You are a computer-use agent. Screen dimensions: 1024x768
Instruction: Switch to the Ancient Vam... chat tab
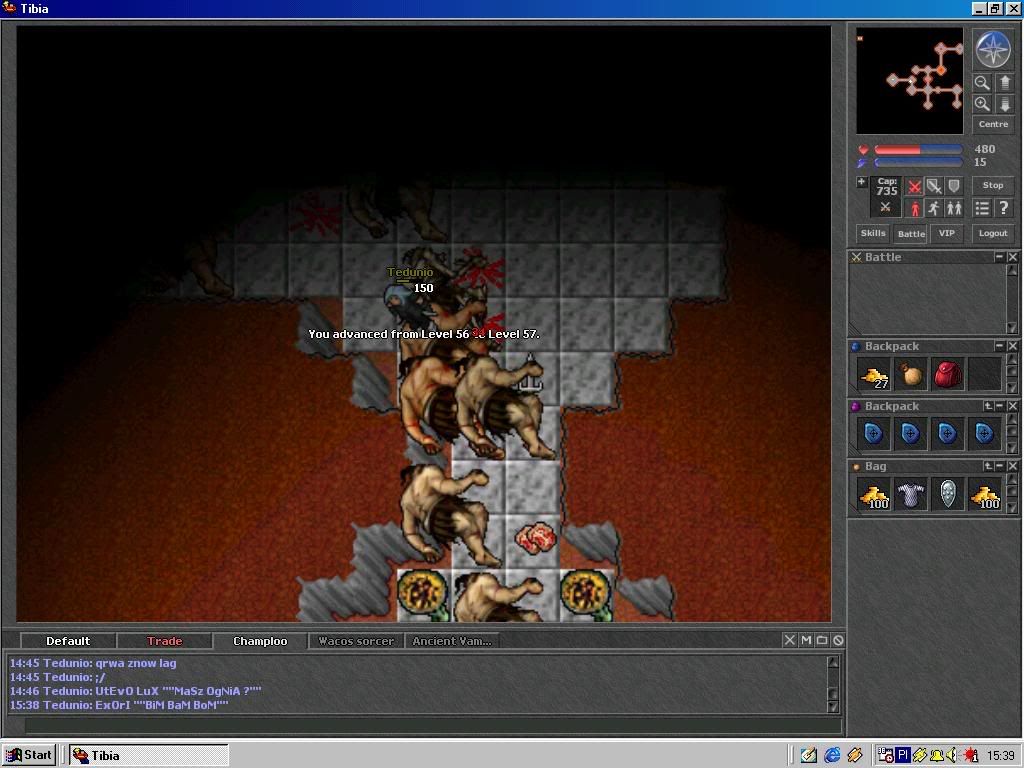(x=452, y=641)
